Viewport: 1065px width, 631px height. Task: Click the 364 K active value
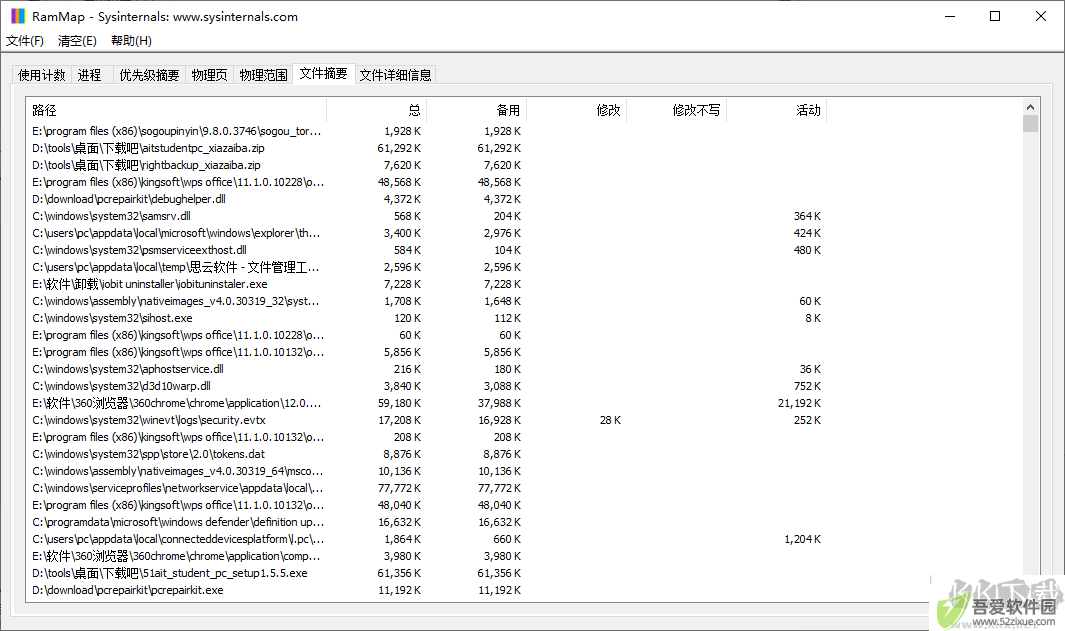(x=807, y=216)
